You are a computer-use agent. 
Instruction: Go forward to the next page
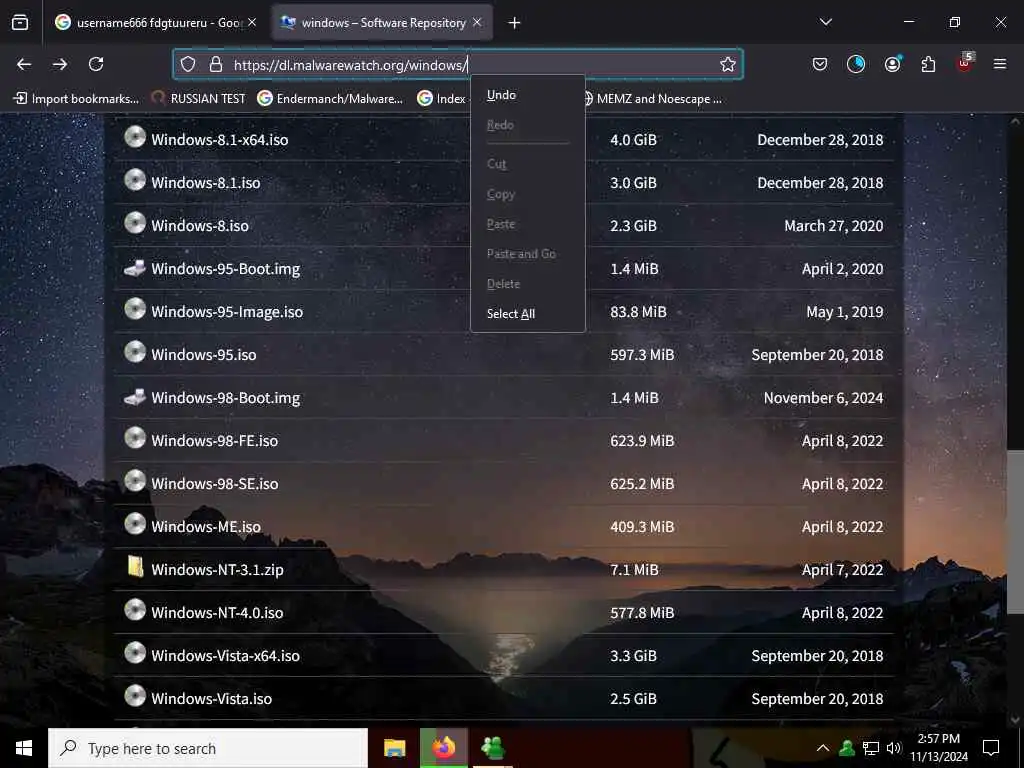coord(60,64)
